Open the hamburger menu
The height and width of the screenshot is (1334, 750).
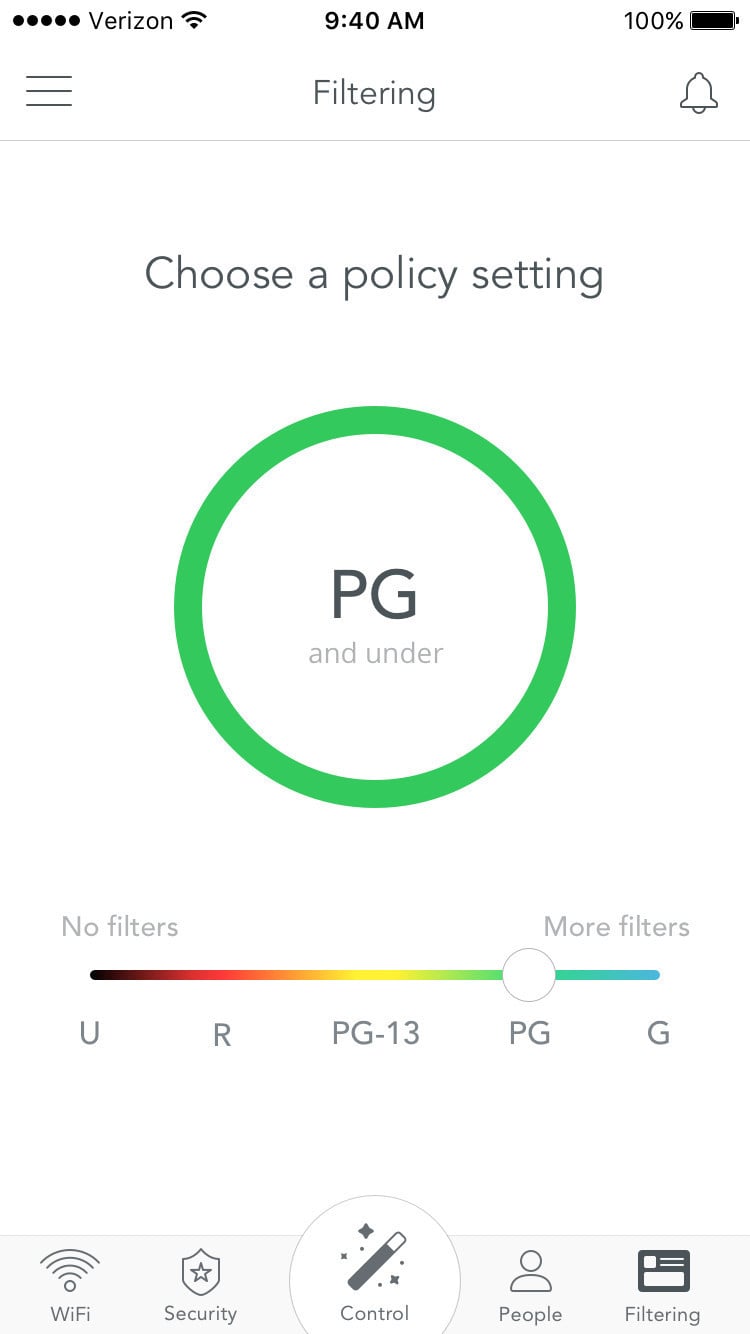[49, 92]
